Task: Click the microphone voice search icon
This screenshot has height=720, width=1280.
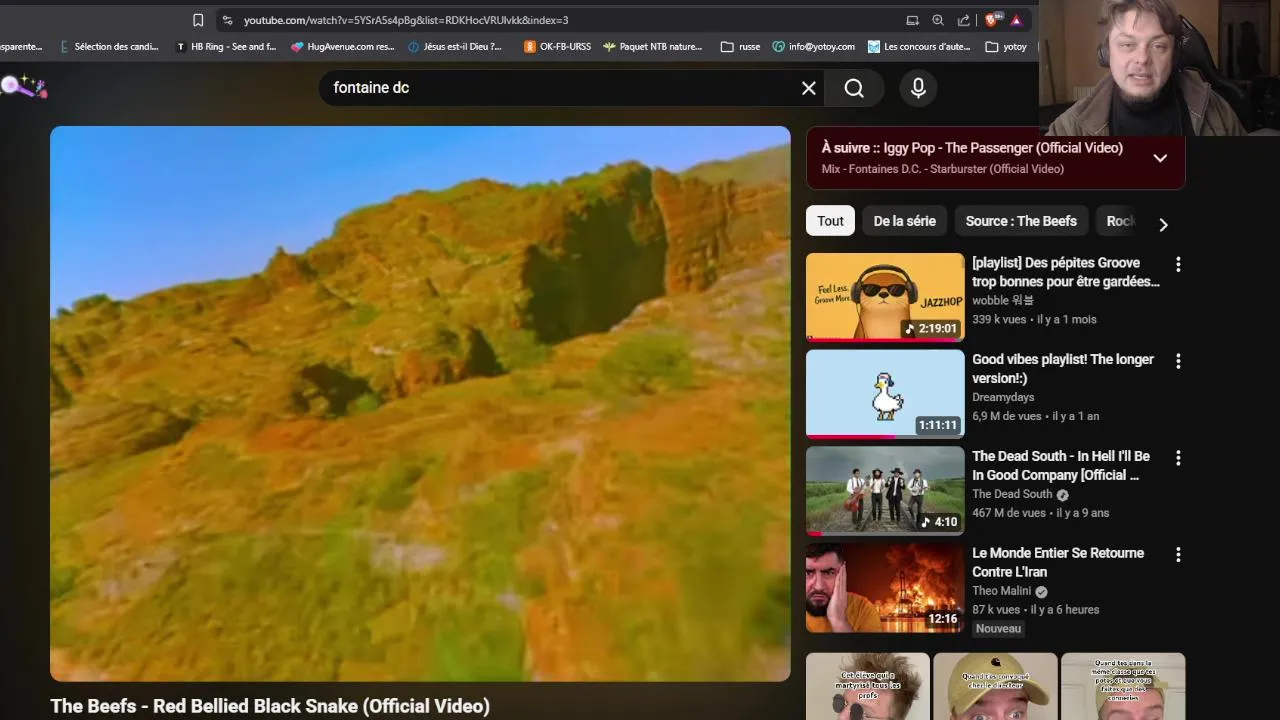Action: tap(918, 88)
